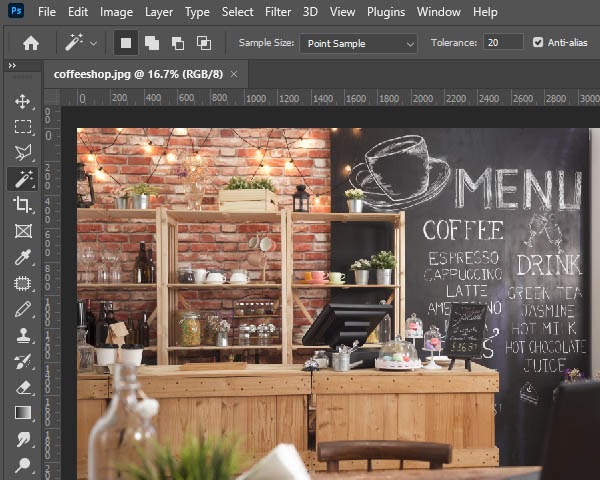Close the coffeeshop.jpg document tab
The width and height of the screenshot is (600, 480).
point(234,74)
